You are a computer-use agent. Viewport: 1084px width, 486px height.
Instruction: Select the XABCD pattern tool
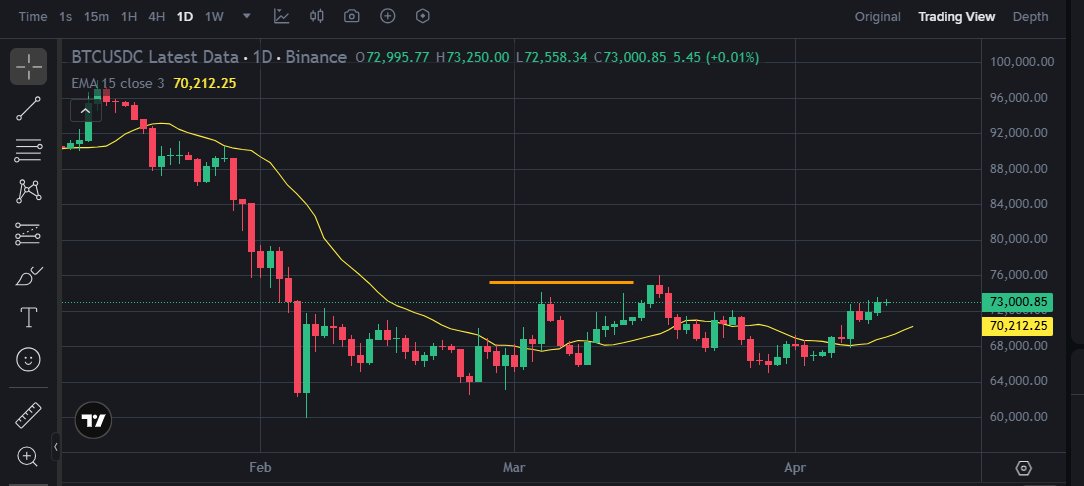(x=28, y=191)
